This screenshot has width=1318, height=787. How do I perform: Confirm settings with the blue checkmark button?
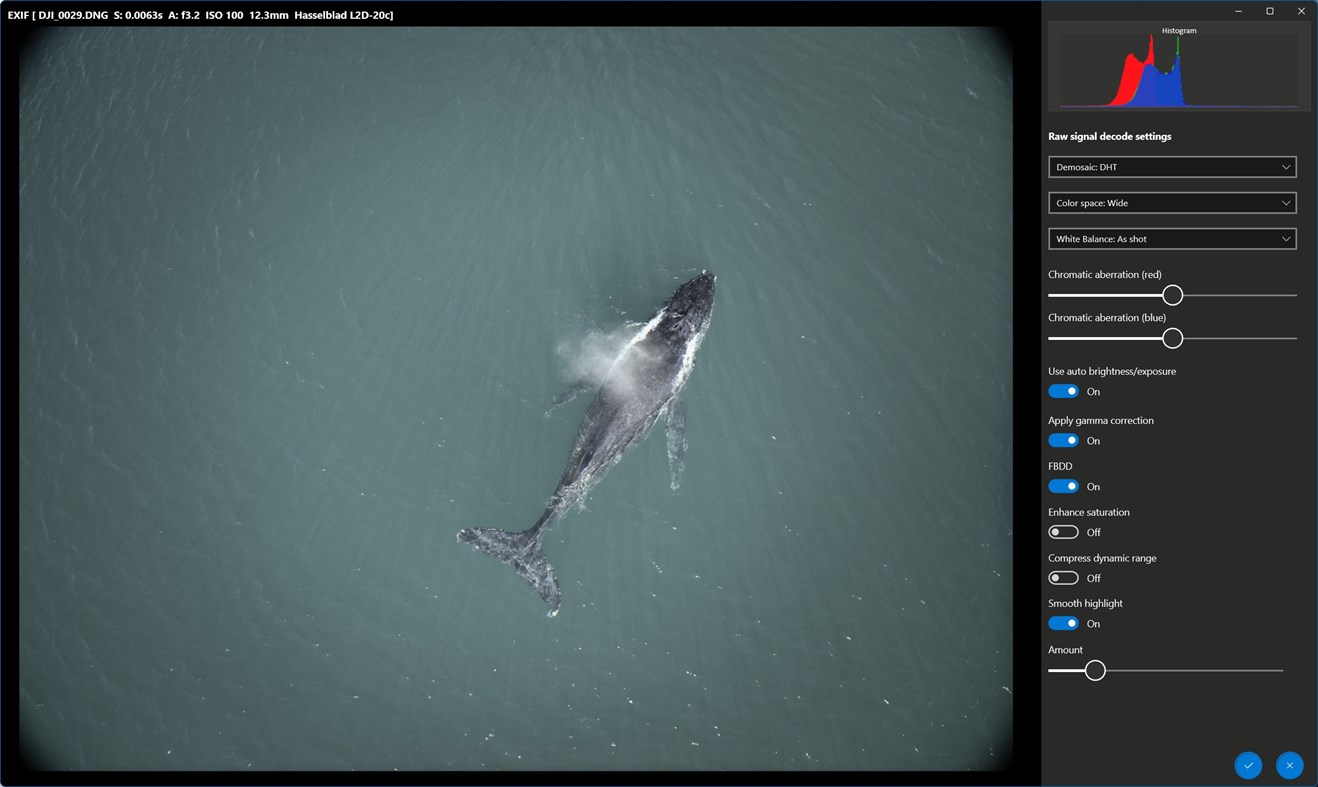tap(1248, 765)
